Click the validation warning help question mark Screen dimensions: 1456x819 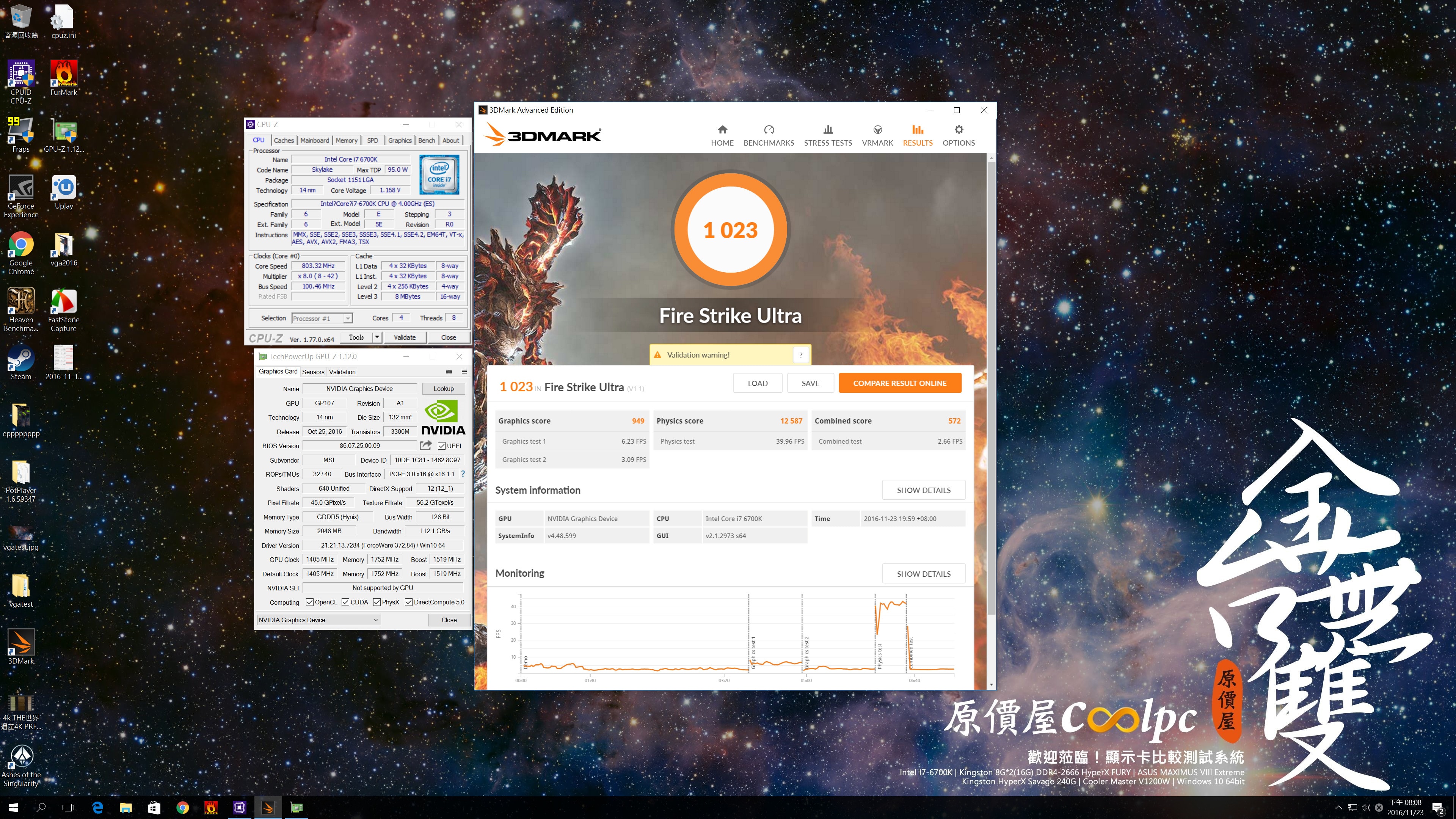[800, 355]
